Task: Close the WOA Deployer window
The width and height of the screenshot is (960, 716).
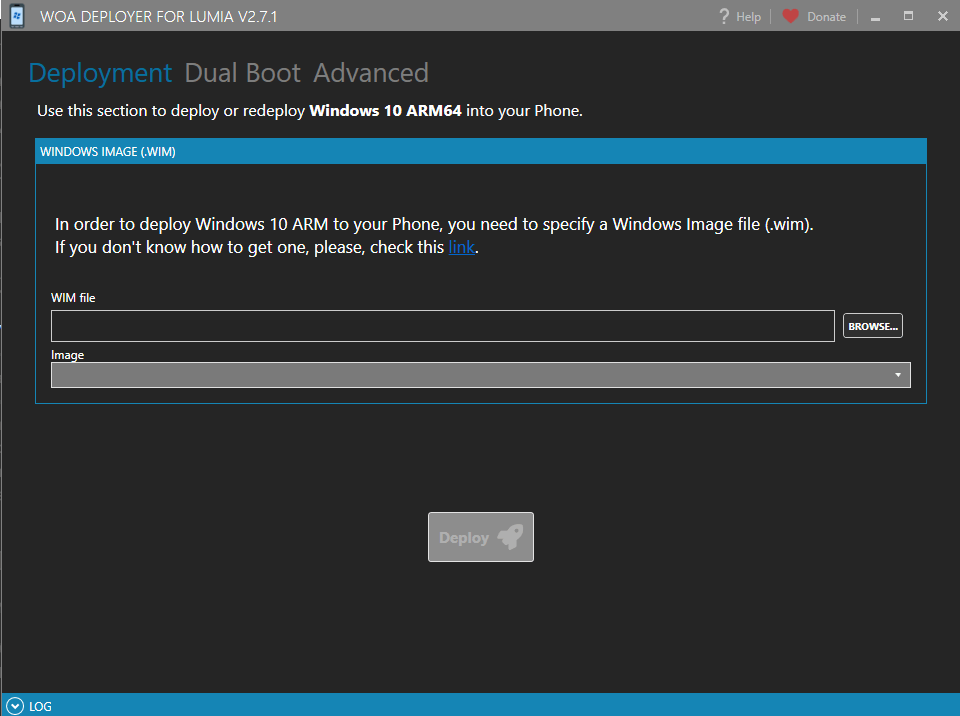Action: point(942,17)
